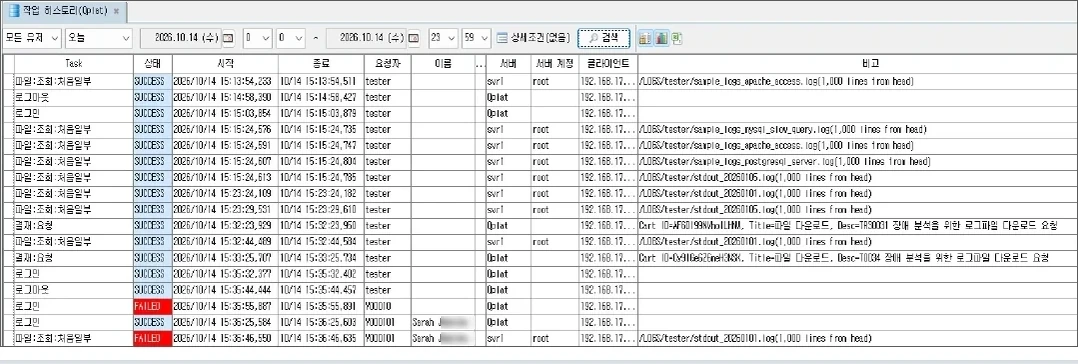Click the 상세조건(없음) detail filter icon
The height and width of the screenshot is (364, 1078).
coord(503,38)
